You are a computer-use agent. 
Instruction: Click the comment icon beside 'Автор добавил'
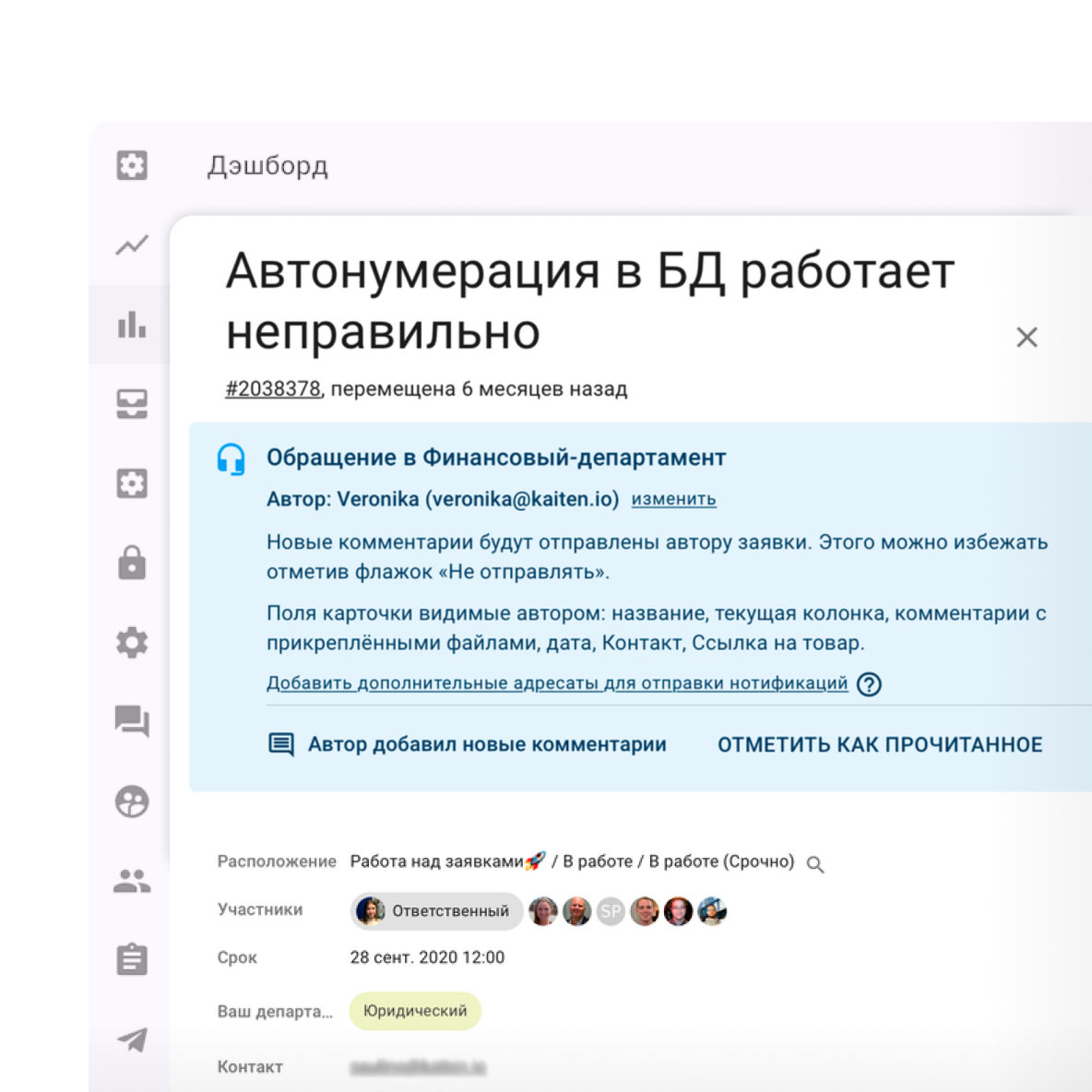[x=281, y=744]
